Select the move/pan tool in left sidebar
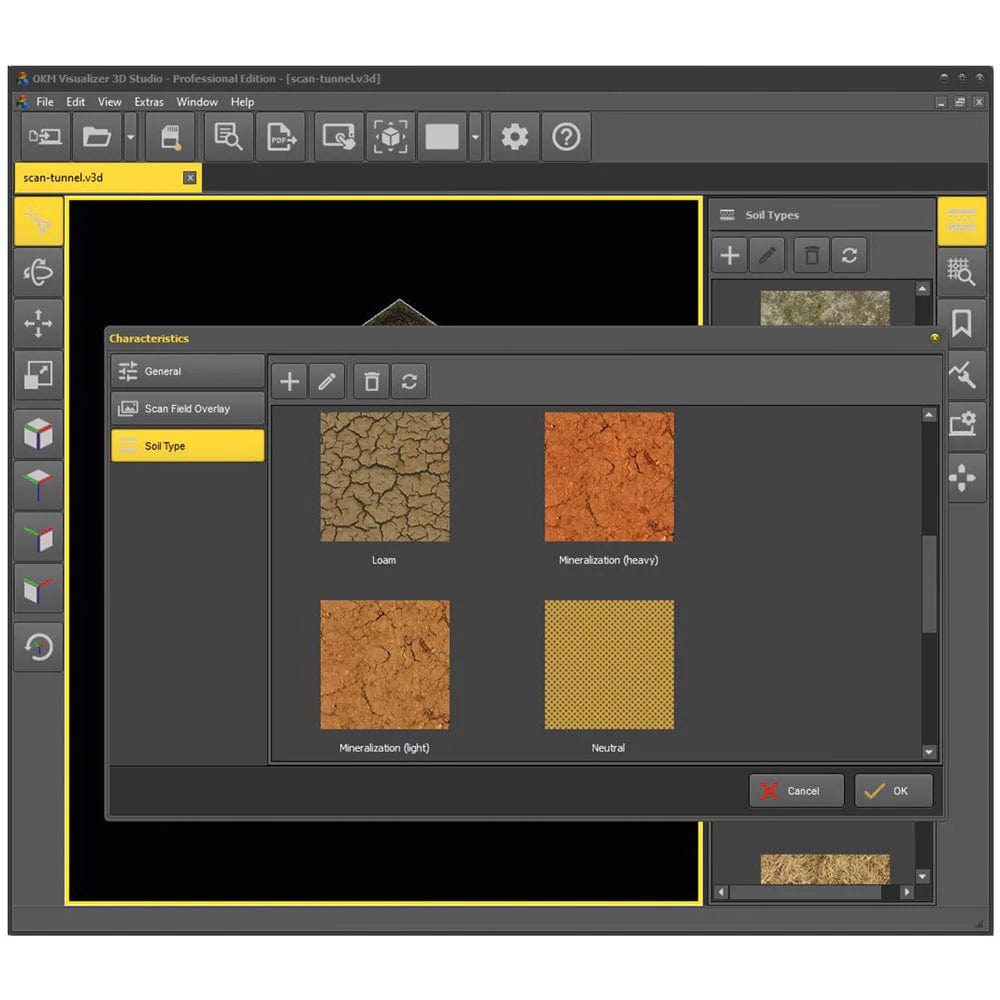Screen dimensions: 1000x1000 coord(39,324)
